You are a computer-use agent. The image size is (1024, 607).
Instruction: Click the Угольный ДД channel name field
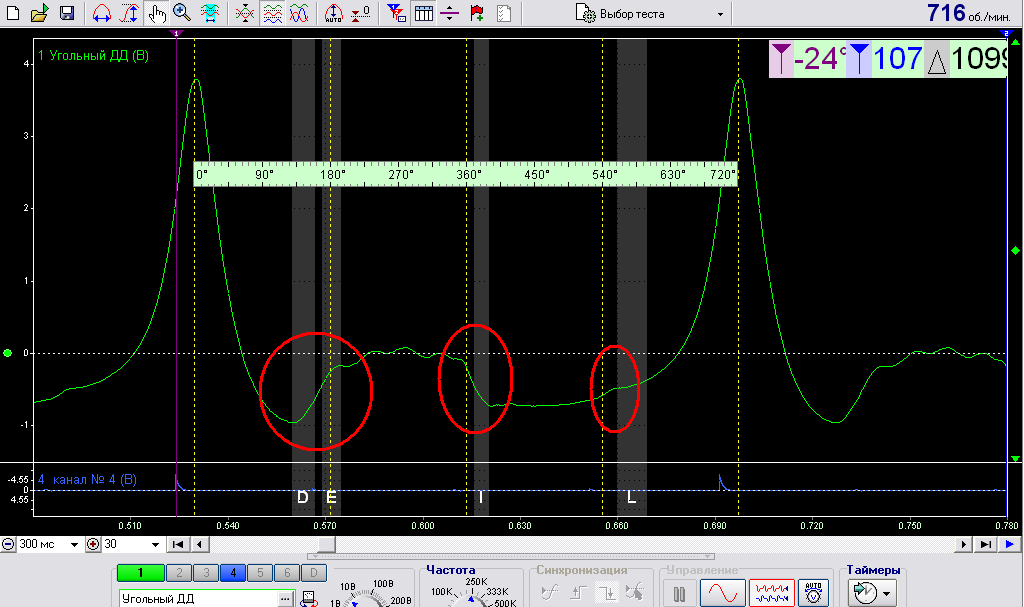tap(198, 599)
